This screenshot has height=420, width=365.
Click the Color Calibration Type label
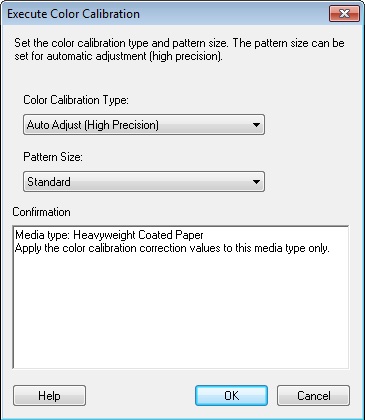76,100
